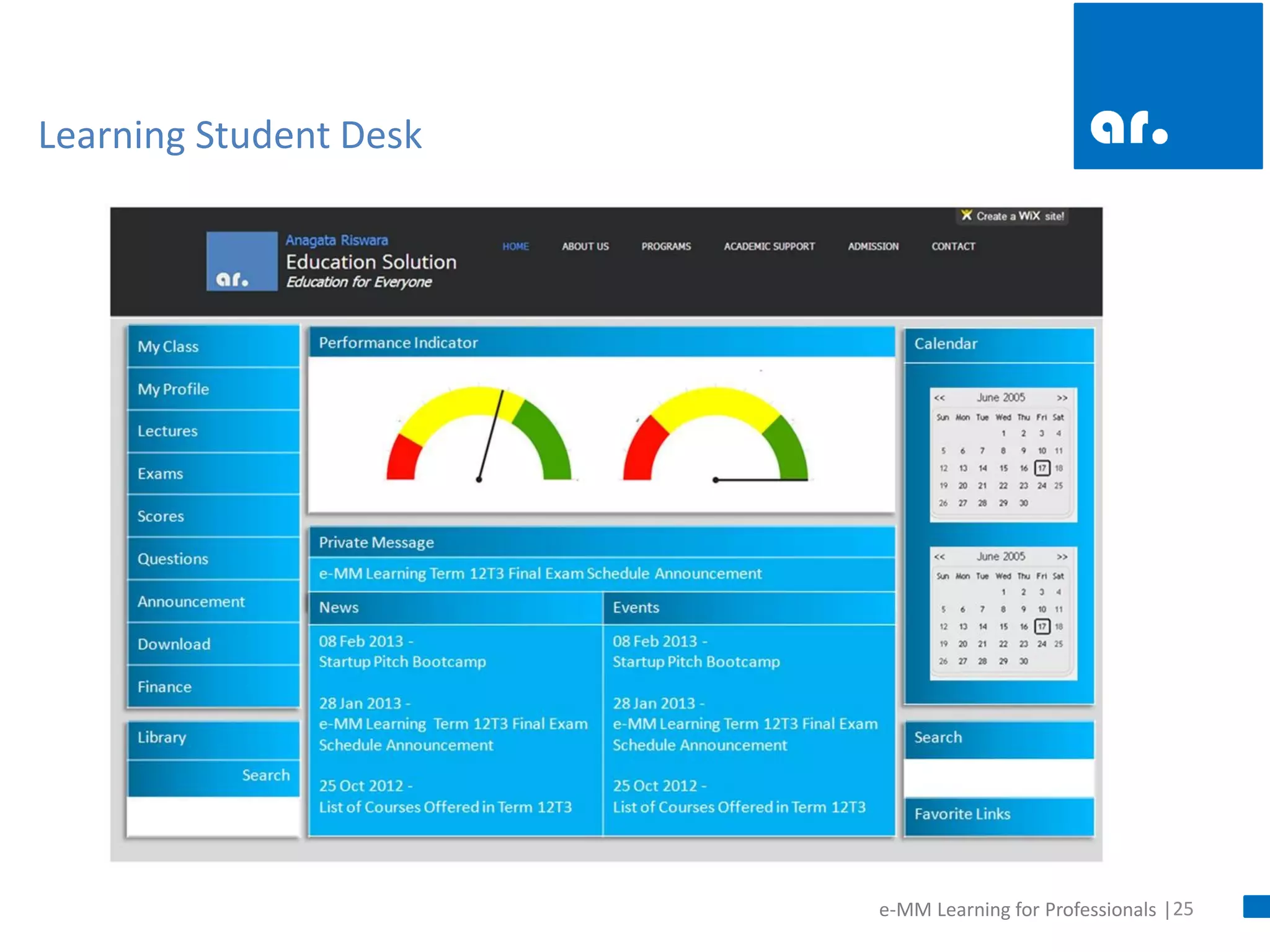Click the left performance gauge
This screenshot has width=1270, height=952.
click(x=478, y=434)
